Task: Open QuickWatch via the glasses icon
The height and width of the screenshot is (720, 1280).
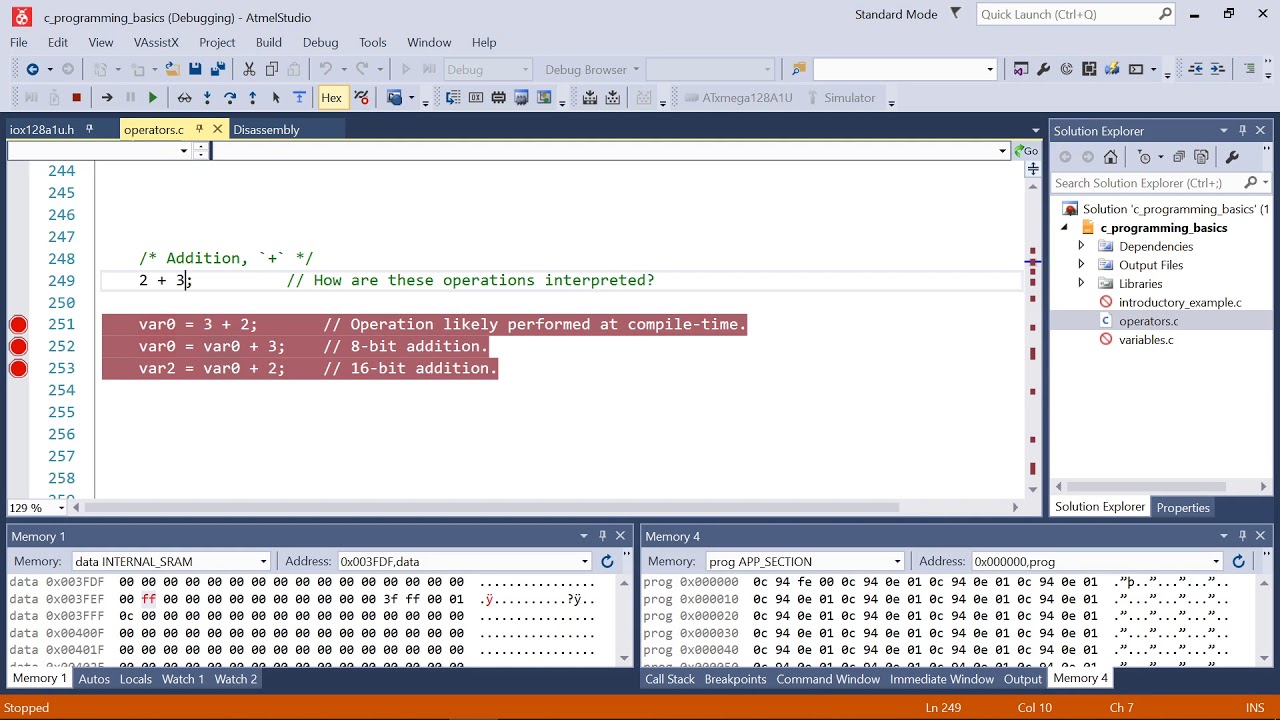Action: point(184,97)
